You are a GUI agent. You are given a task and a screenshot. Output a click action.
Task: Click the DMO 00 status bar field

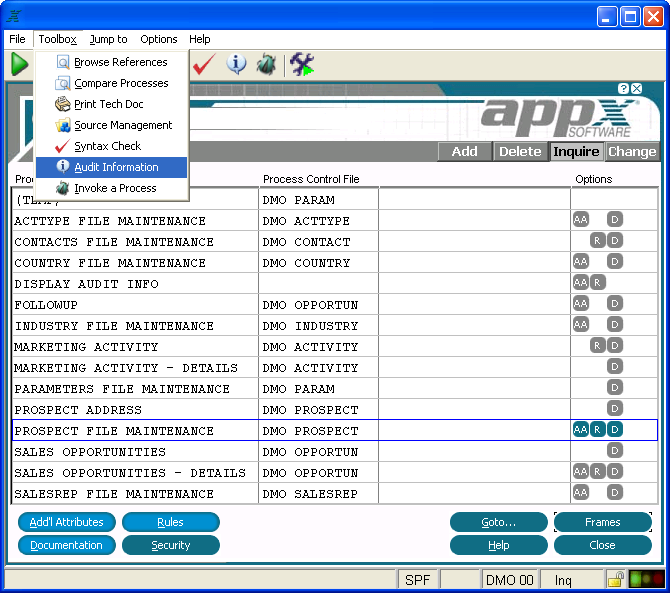point(510,580)
